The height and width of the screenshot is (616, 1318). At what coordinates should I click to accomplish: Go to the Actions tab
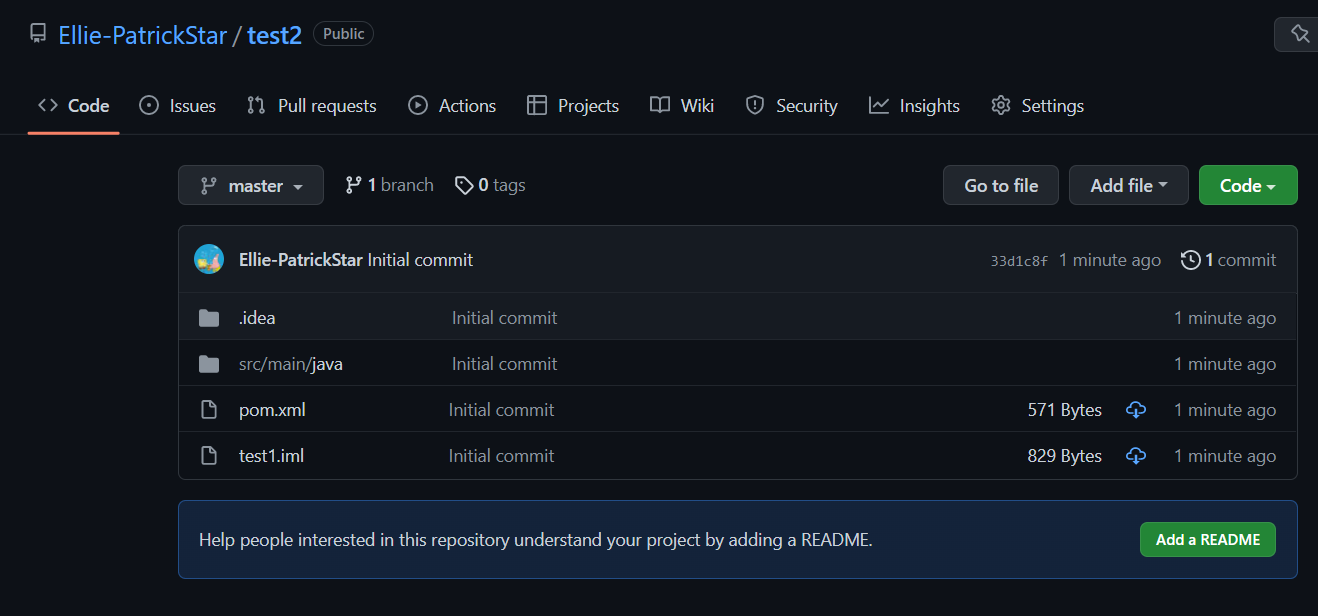click(x=452, y=105)
